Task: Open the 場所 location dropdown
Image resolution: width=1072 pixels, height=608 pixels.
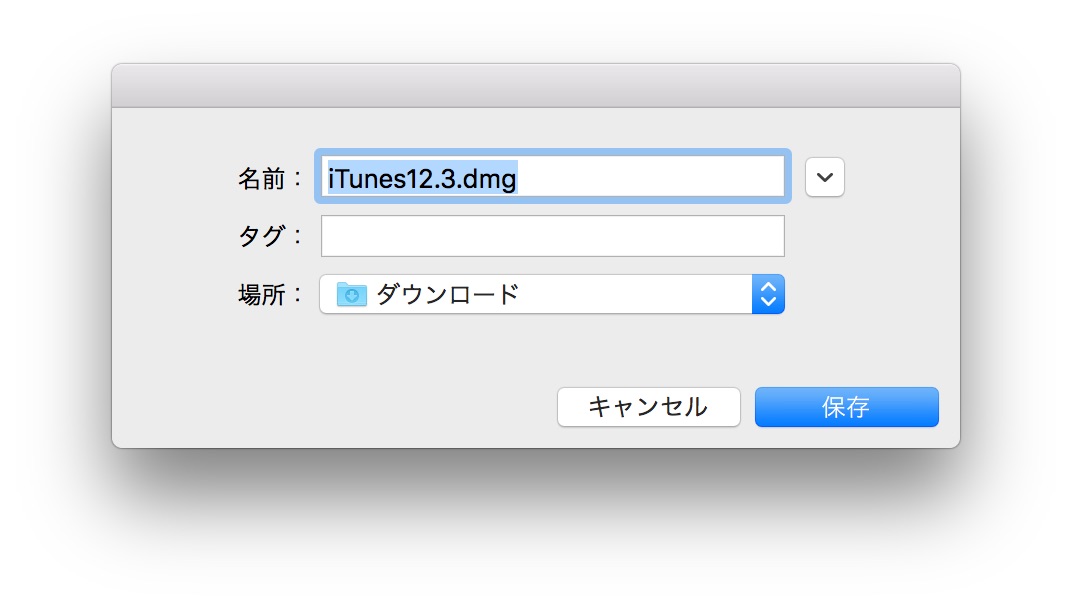Action: (552, 295)
